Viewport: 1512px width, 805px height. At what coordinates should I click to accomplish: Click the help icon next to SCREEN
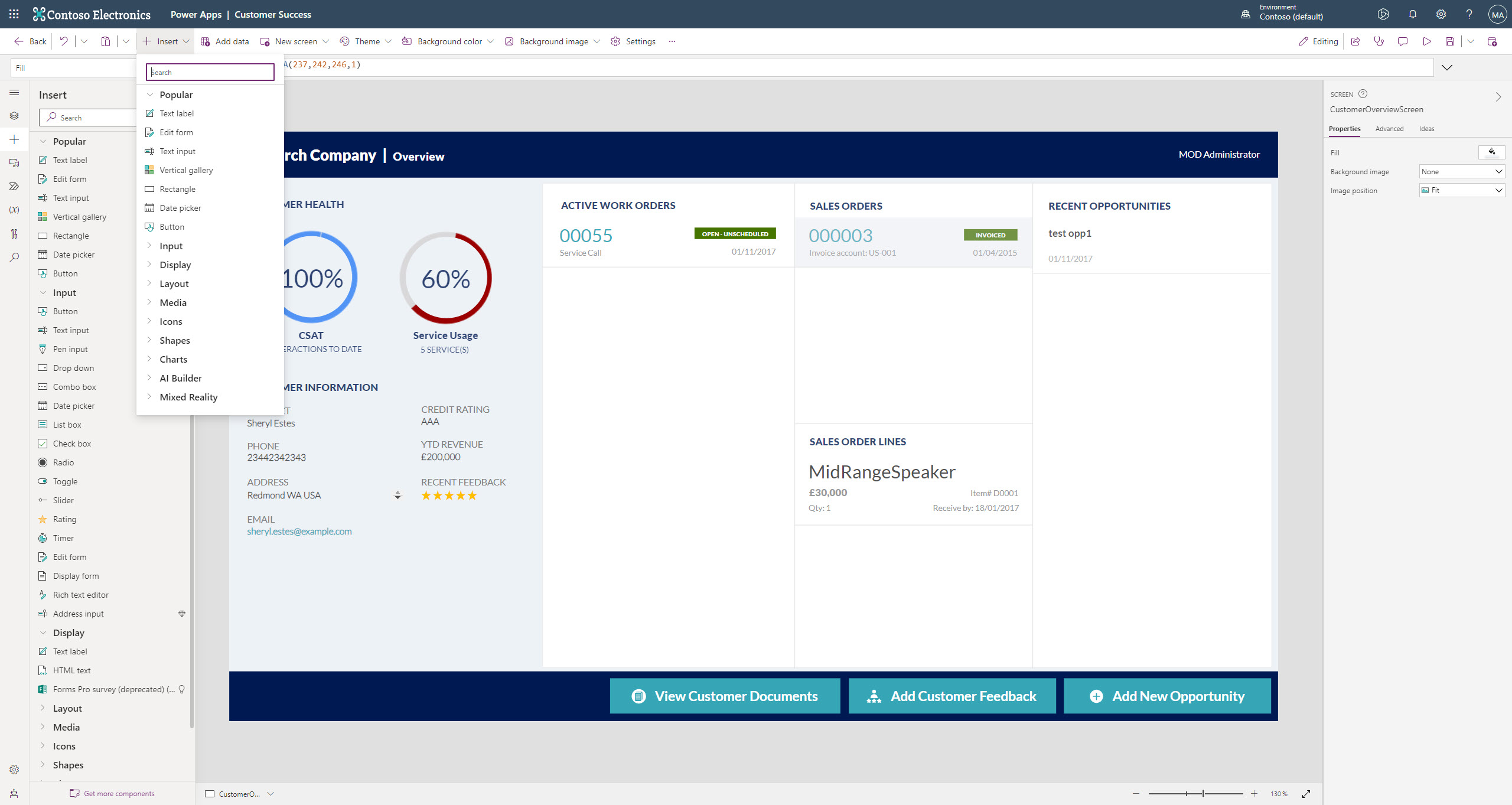[x=1363, y=94]
